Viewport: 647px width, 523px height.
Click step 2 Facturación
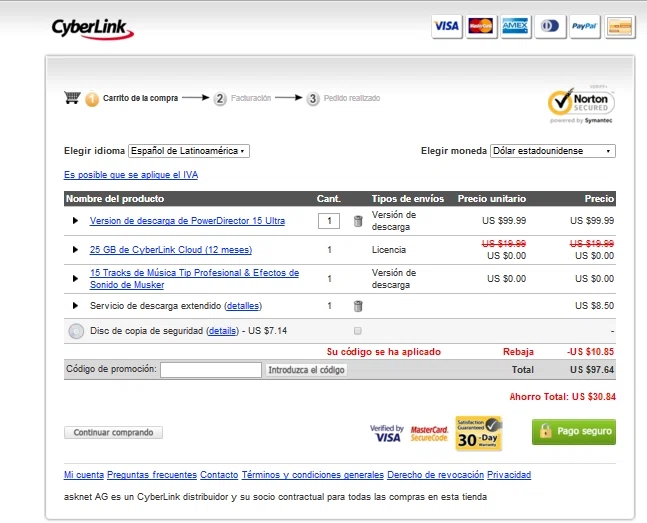[243, 99]
